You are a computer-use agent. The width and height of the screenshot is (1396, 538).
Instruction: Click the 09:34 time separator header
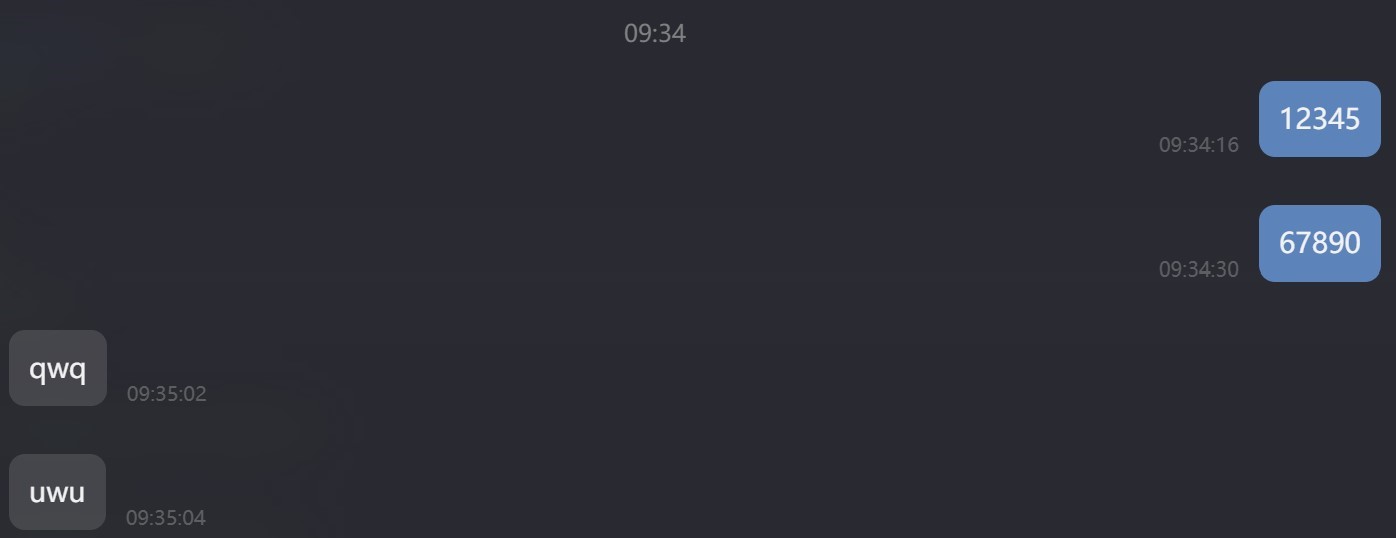[x=655, y=33]
